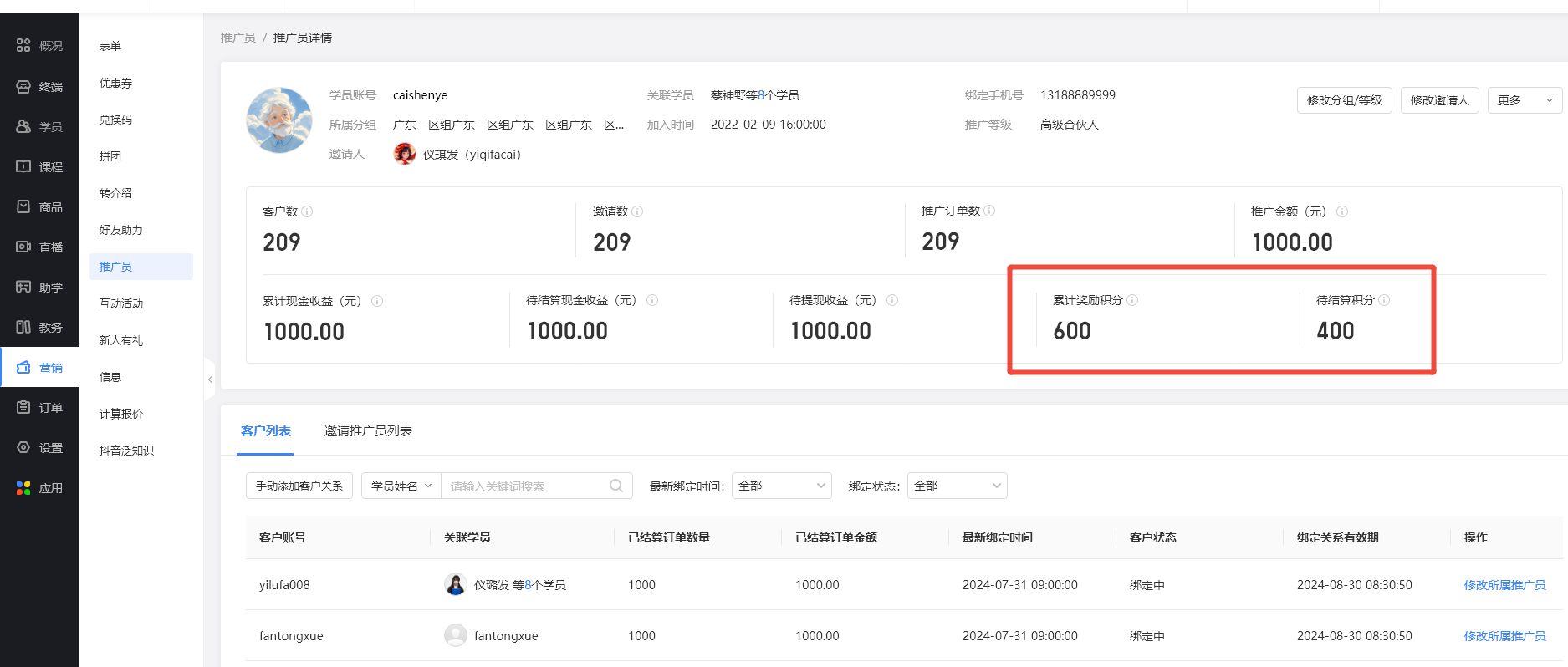
Task: Select 优惠券 in marketing submenu
Action: coord(115,83)
